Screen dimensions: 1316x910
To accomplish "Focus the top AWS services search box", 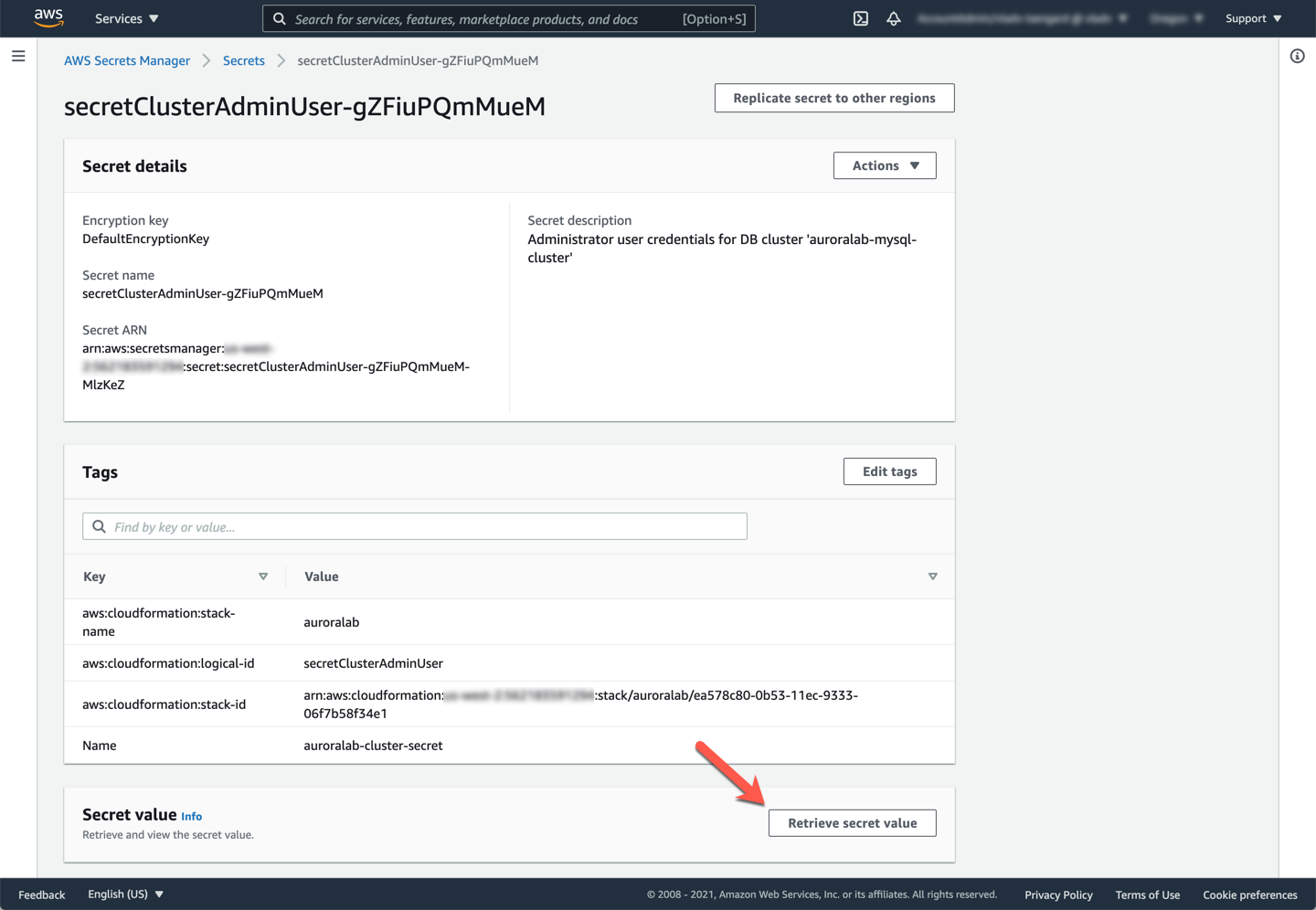I will [484, 19].
